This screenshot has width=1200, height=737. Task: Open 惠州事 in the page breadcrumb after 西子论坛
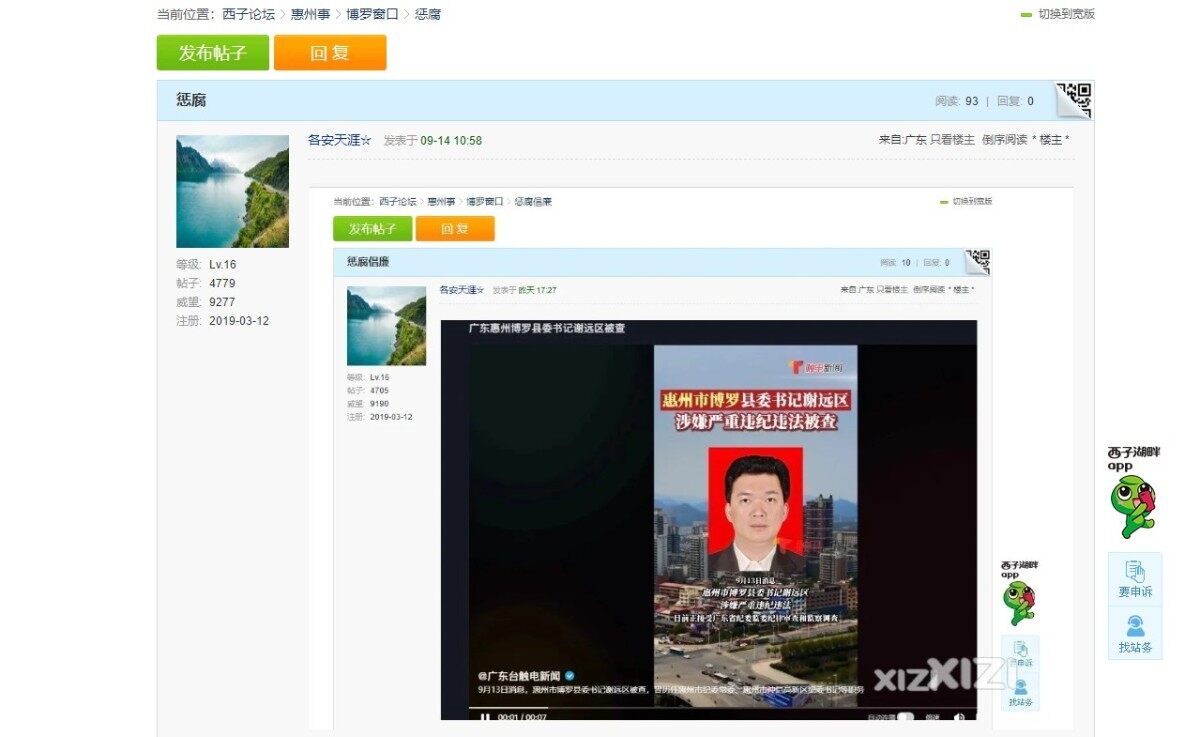(x=310, y=14)
